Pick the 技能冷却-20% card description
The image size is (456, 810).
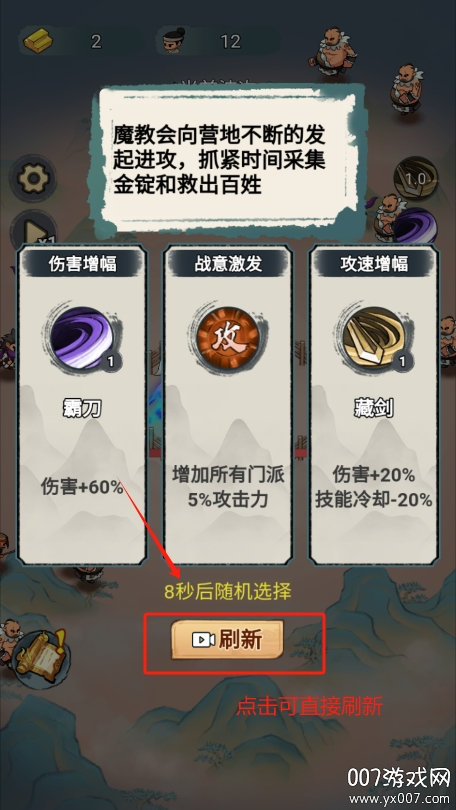point(373,500)
